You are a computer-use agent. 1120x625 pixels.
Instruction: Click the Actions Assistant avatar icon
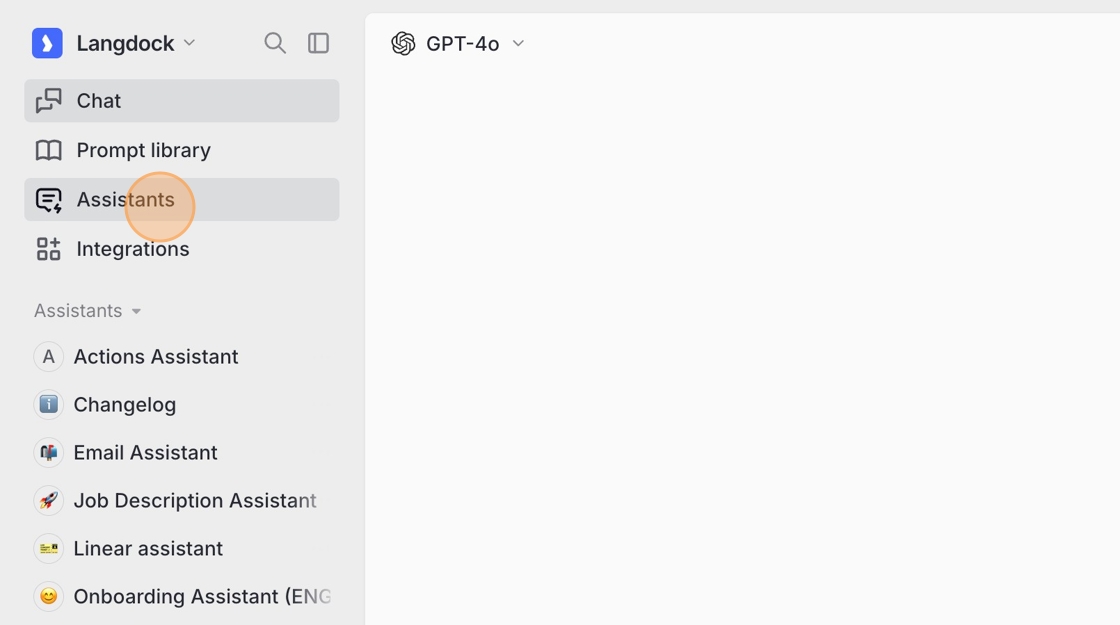(x=48, y=357)
